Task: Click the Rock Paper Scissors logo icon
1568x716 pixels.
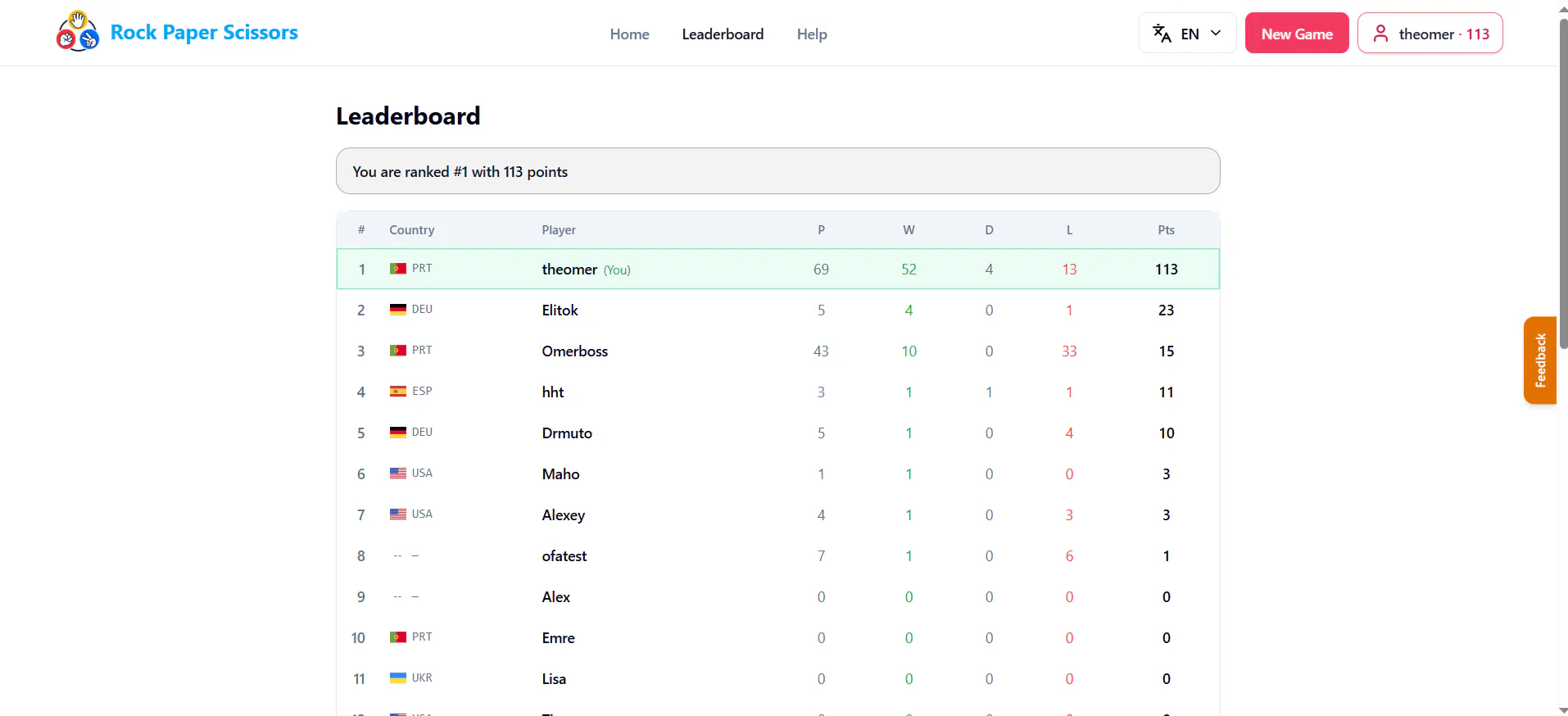Action: [78, 32]
